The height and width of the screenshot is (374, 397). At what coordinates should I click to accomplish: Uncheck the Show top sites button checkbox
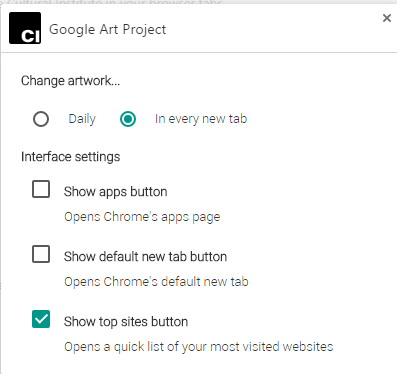41,319
